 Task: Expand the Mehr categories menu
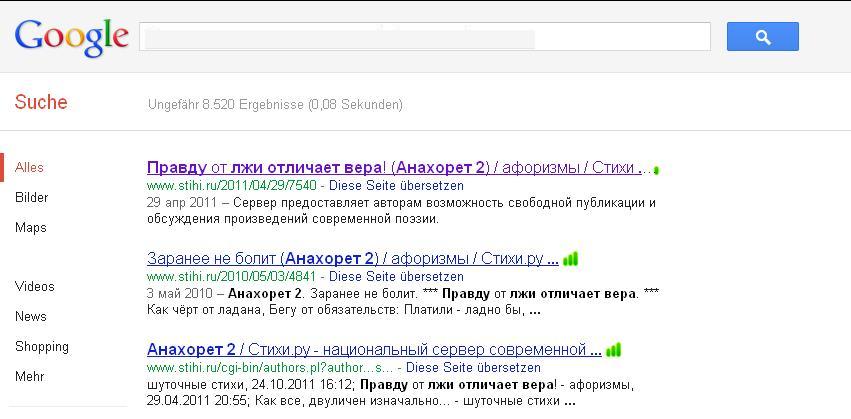30,377
